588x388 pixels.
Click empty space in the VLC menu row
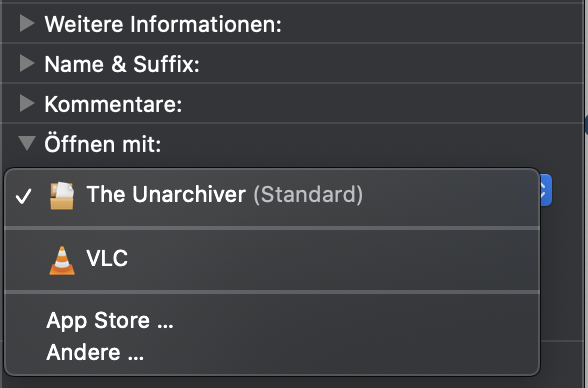[x=334, y=259]
